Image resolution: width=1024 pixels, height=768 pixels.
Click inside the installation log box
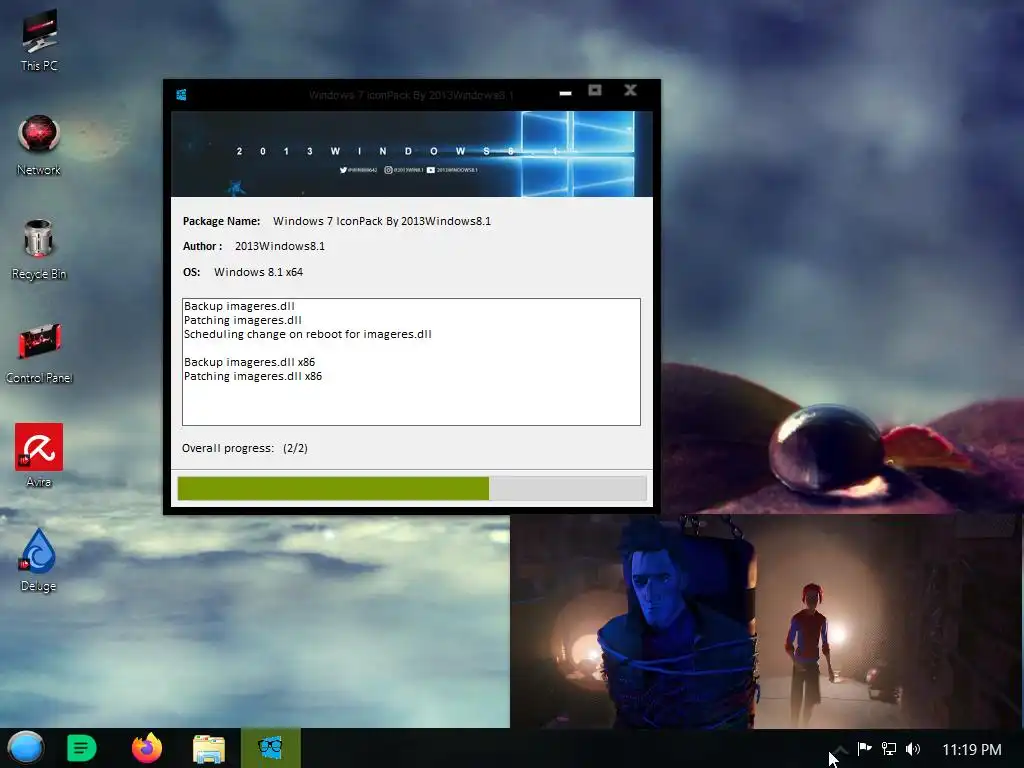tap(411, 362)
